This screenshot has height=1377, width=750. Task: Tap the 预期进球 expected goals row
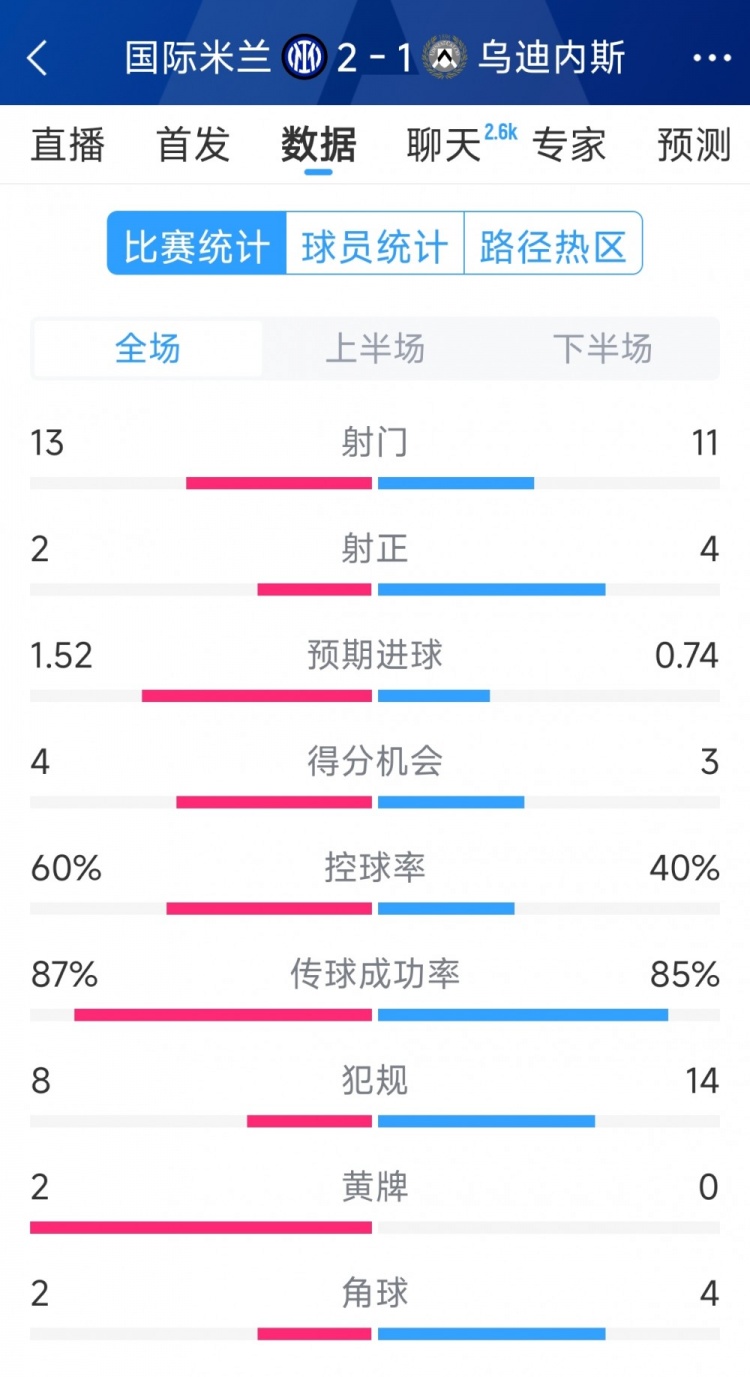coord(375,655)
